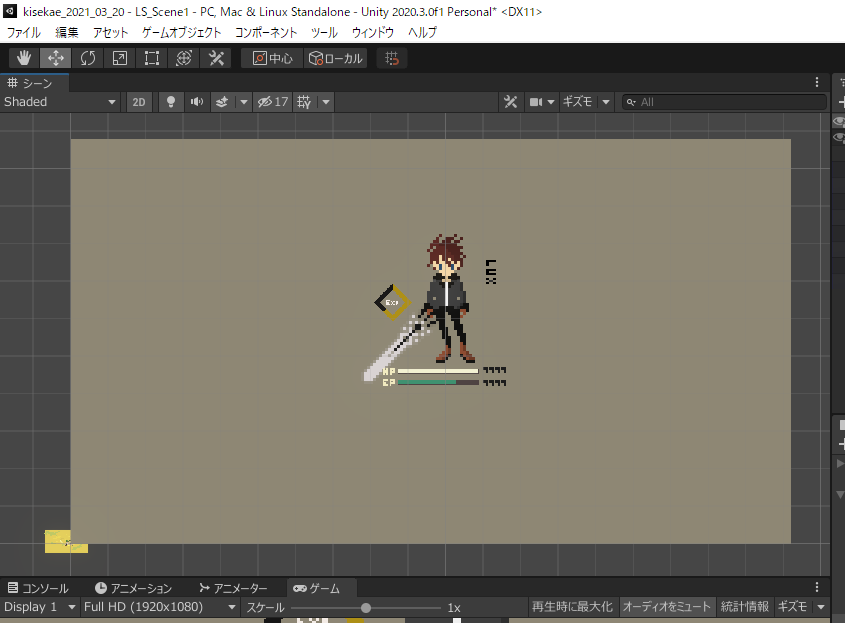Switch to アニメーター tab

233,588
